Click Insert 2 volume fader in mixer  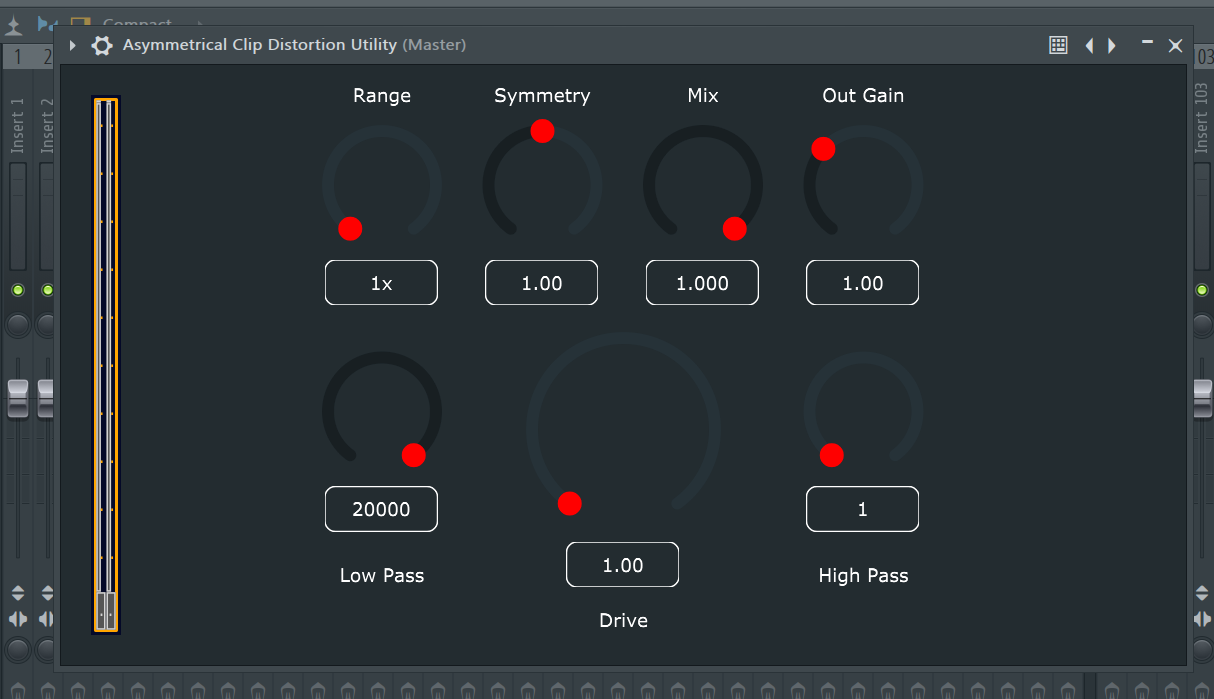point(47,398)
